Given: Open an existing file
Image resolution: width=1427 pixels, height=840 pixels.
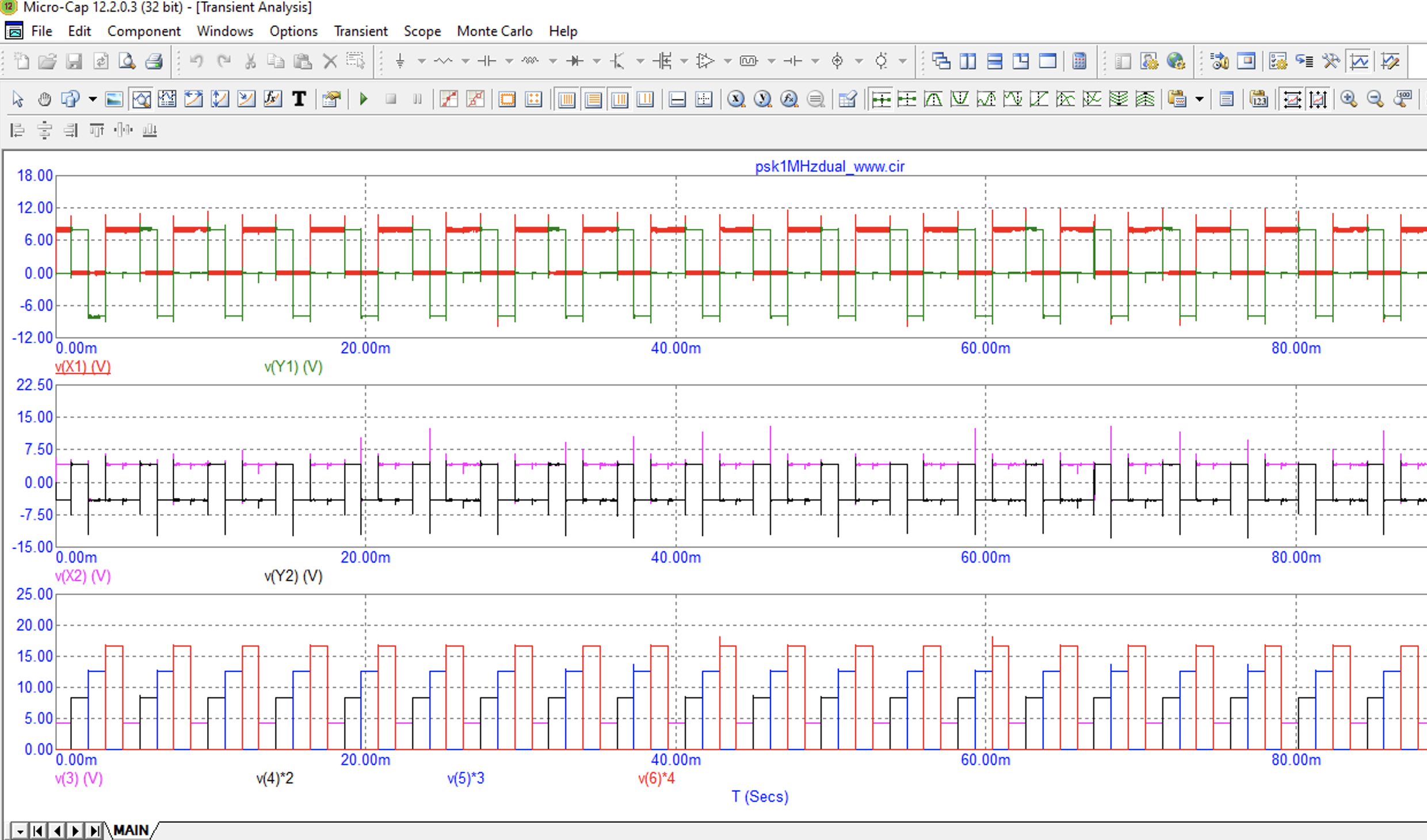Looking at the screenshot, I should click(47, 61).
